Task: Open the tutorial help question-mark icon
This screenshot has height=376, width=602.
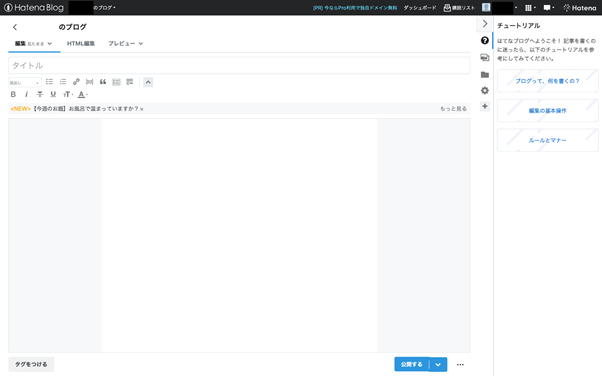Action: coord(485,40)
